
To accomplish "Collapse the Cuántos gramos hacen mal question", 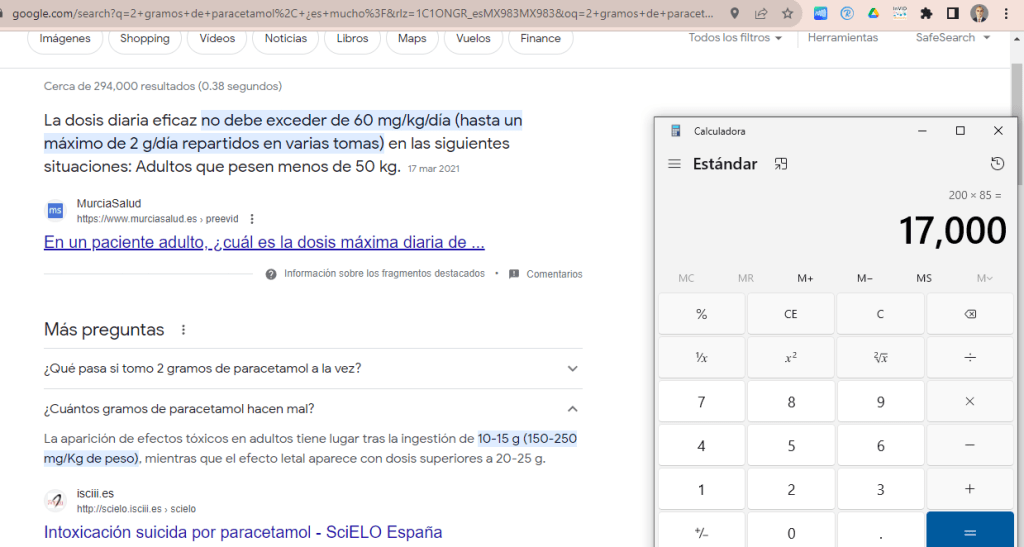I will (x=572, y=408).
